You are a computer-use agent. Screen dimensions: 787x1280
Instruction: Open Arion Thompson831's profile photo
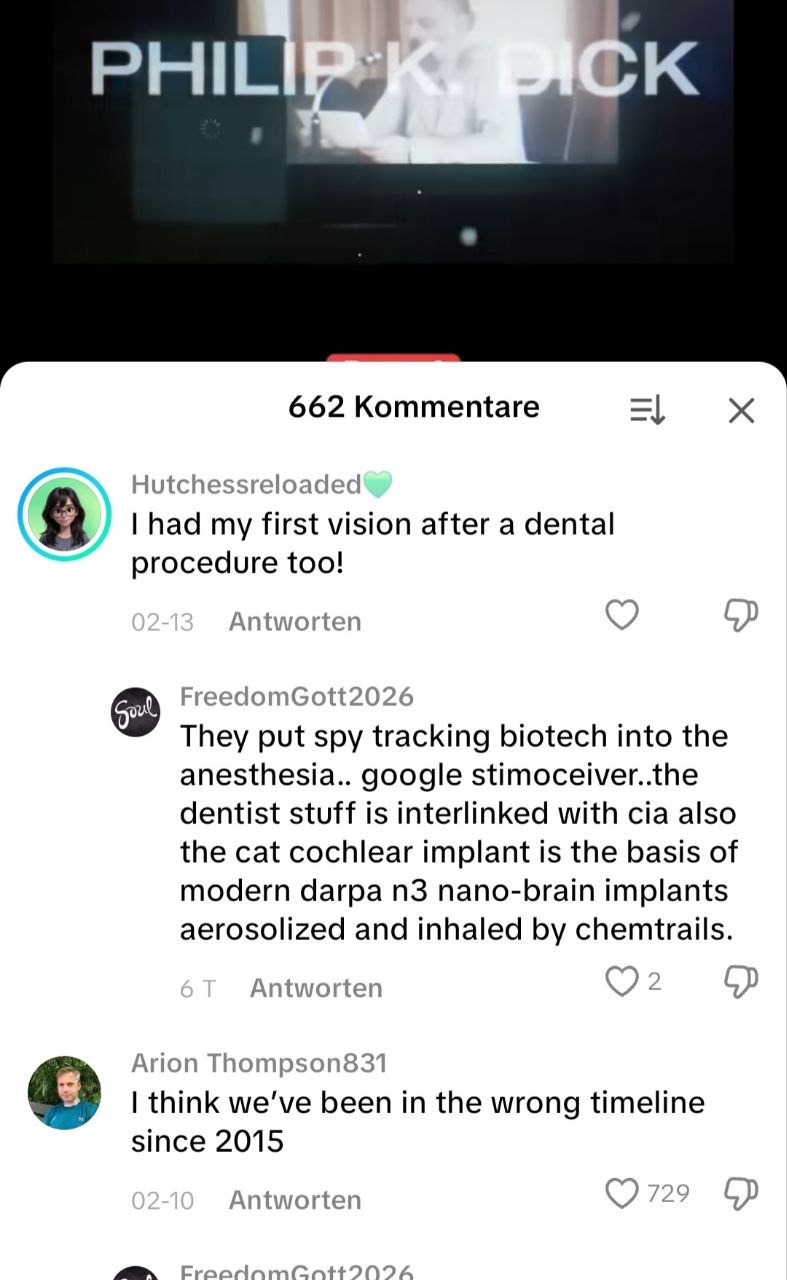65,1093
